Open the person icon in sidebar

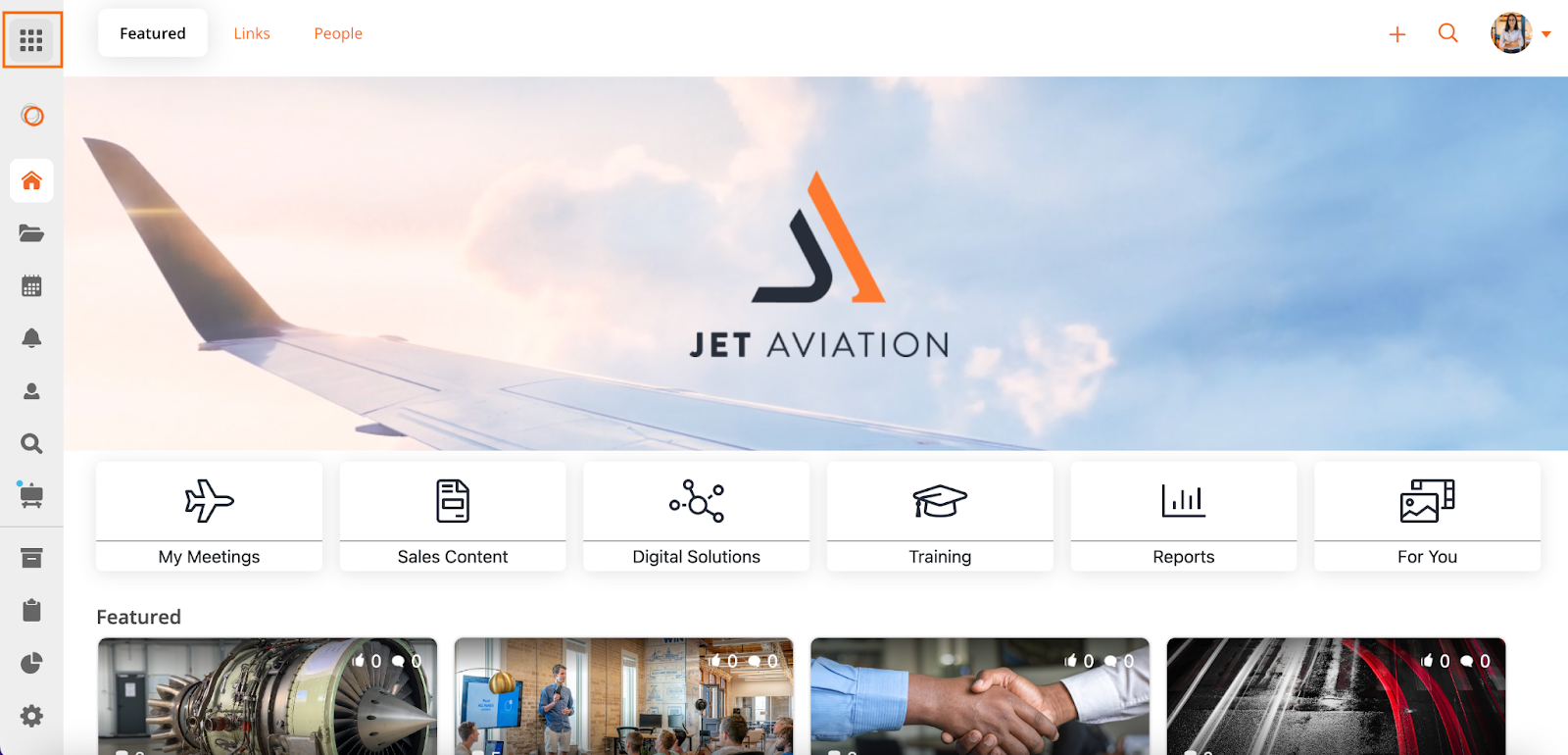click(31, 391)
